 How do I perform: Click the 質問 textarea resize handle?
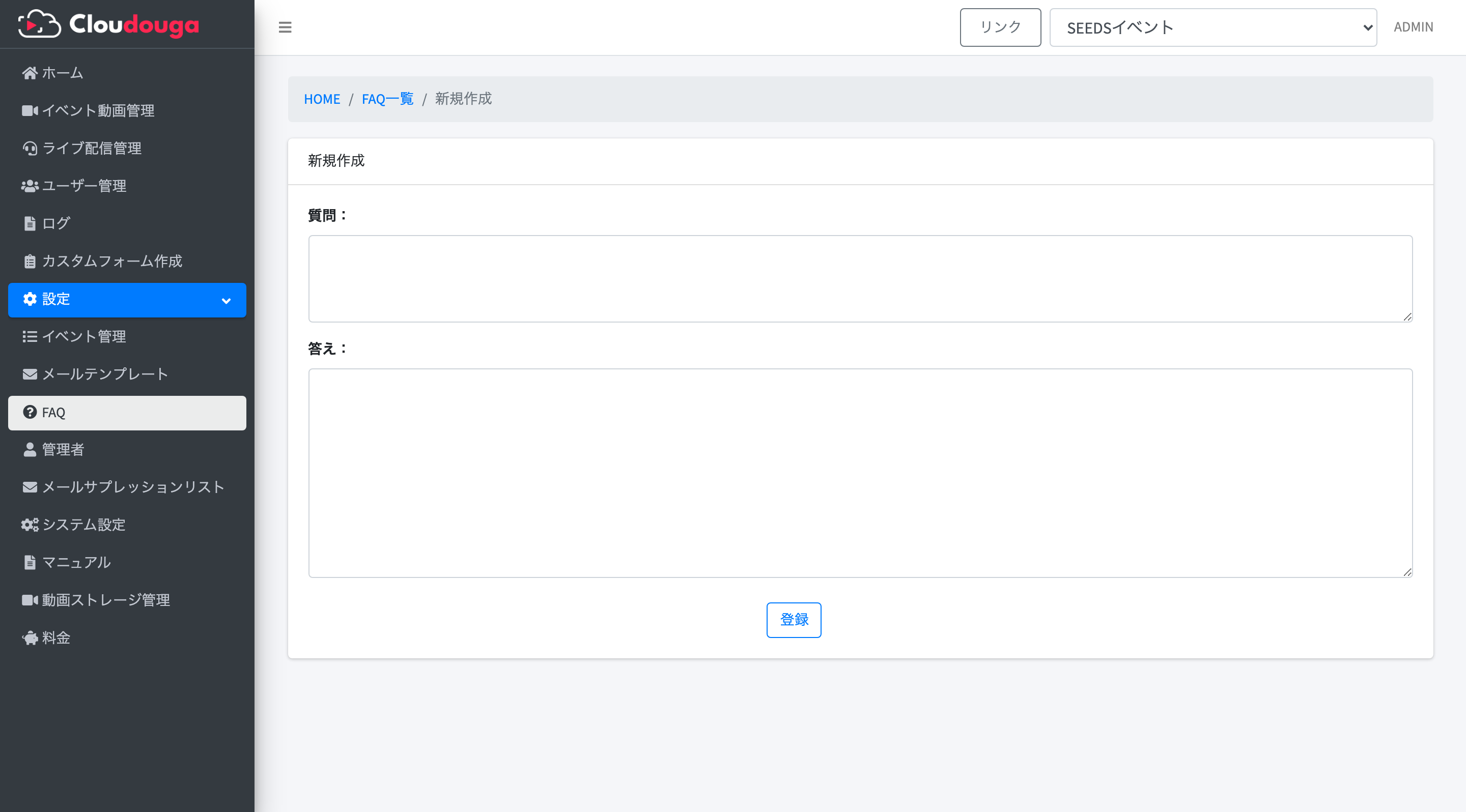click(1407, 317)
